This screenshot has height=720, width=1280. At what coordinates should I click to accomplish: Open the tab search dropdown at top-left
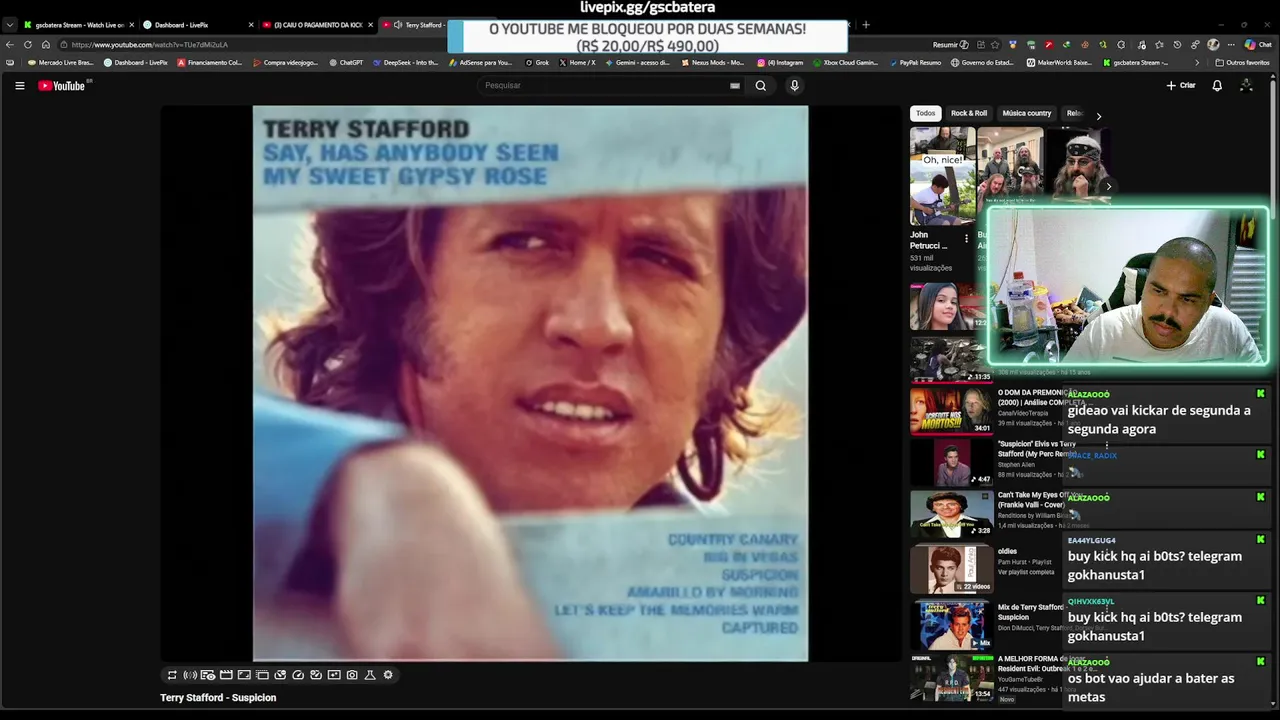(9, 25)
